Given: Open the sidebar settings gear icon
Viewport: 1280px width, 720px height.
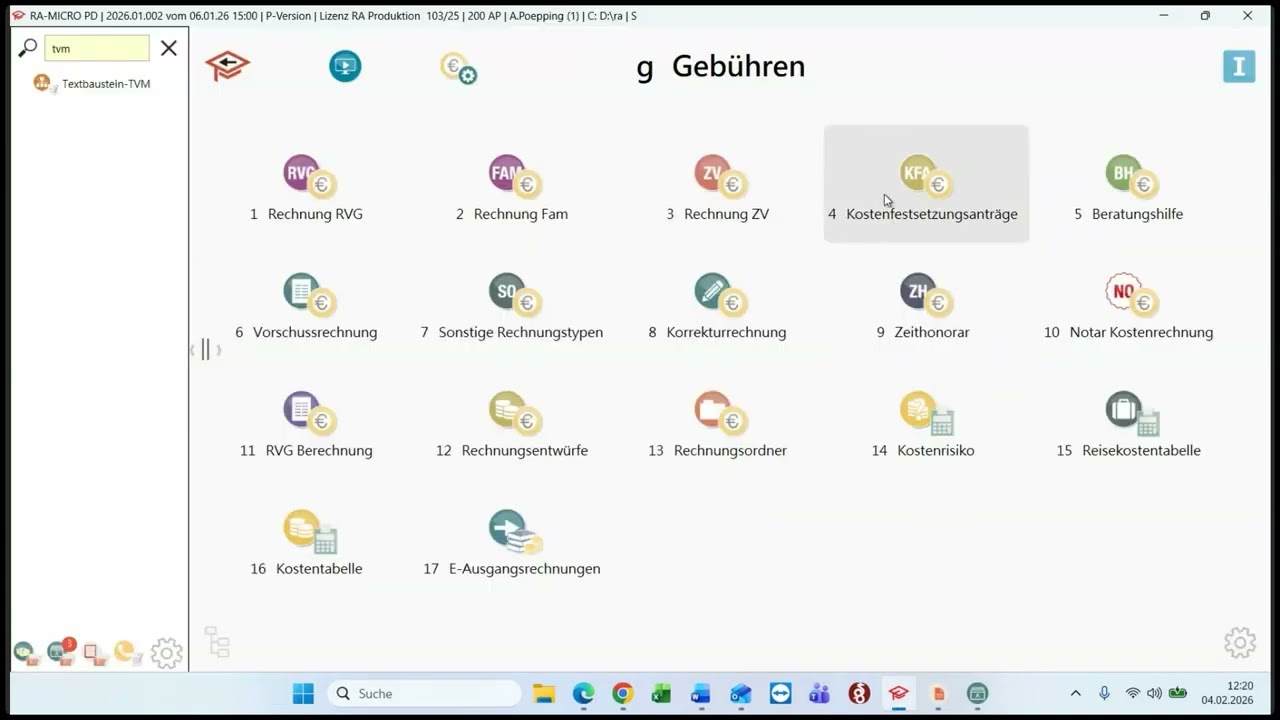Looking at the screenshot, I should click(166, 654).
